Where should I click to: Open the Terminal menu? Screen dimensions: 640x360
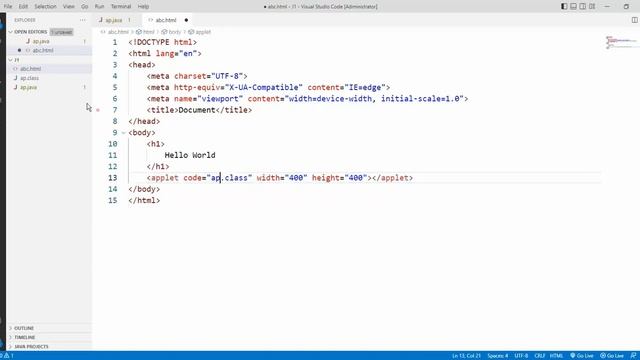click(121, 7)
